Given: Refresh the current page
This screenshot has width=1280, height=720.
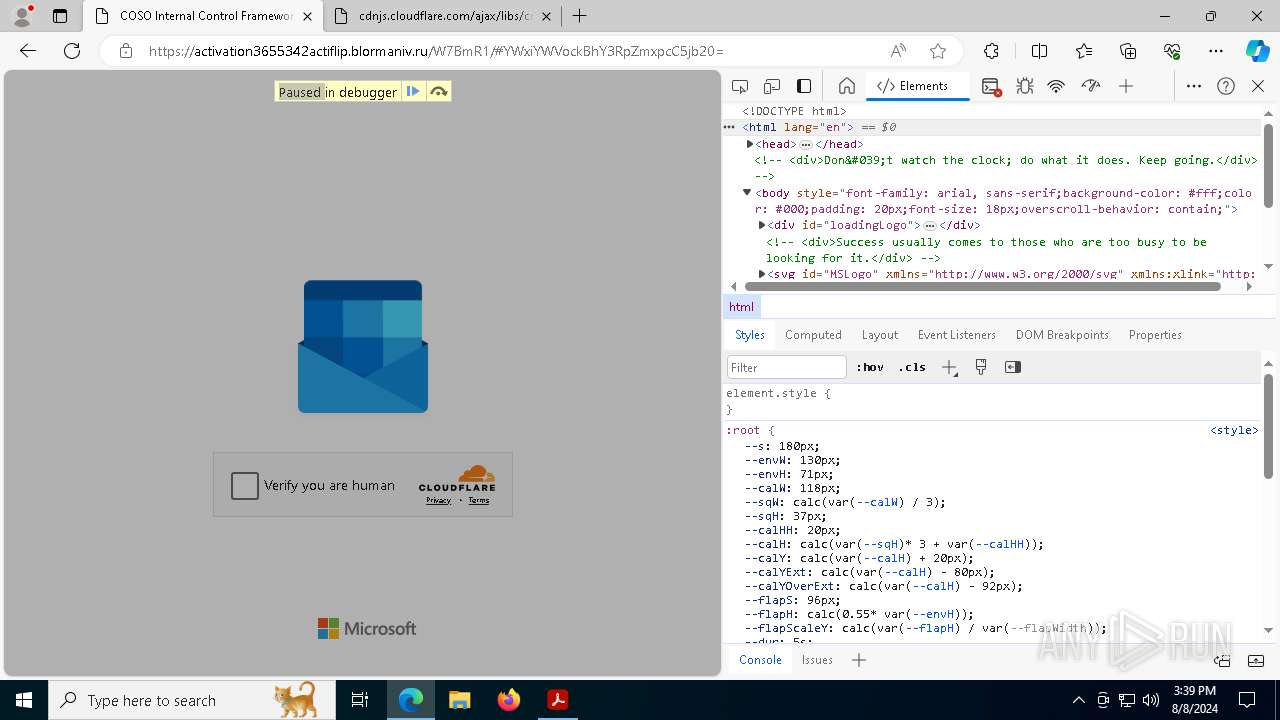Looking at the screenshot, I should click(x=72, y=51).
